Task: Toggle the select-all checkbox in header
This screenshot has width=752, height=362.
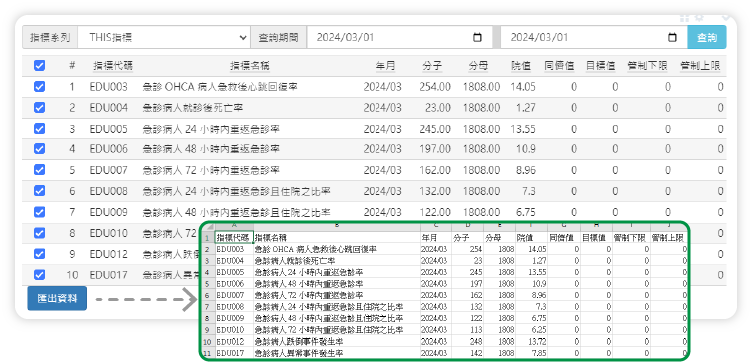Action: pos(39,66)
